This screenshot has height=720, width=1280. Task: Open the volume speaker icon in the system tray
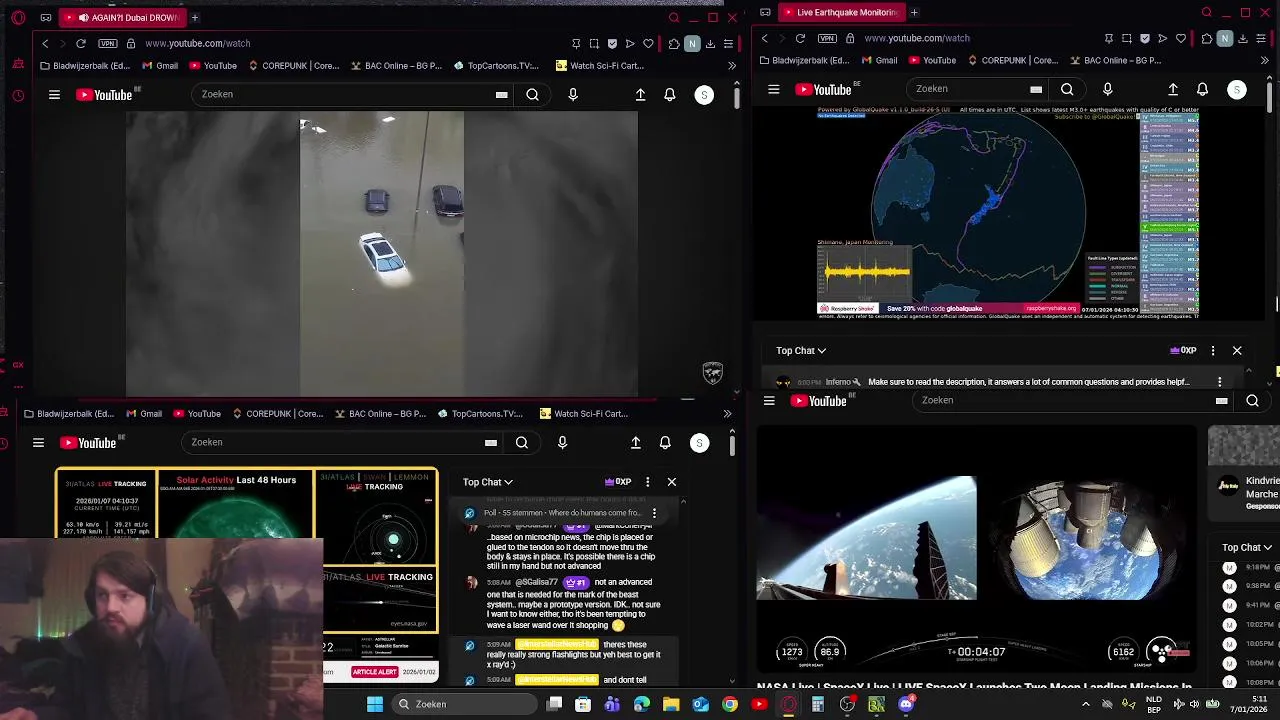(1194, 705)
